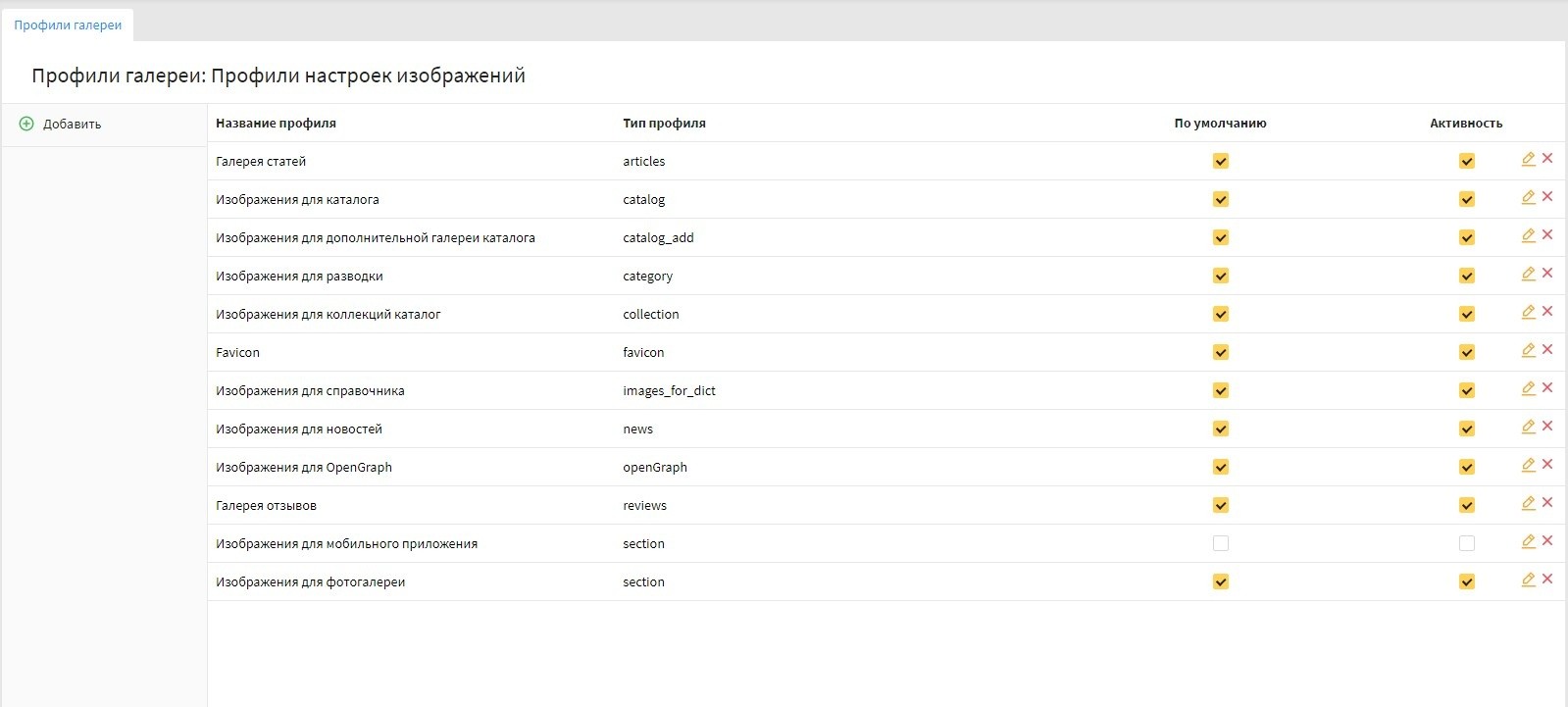Image resolution: width=1568 pixels, height=707 pixels.
Task: Edit the Изображения для фотогалереи profile
Action: [x=1528, y=580]
